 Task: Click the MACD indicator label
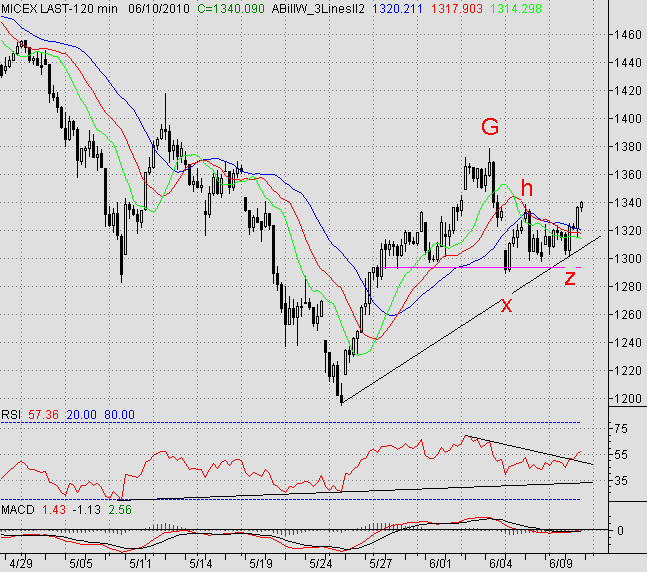(17, 510)
